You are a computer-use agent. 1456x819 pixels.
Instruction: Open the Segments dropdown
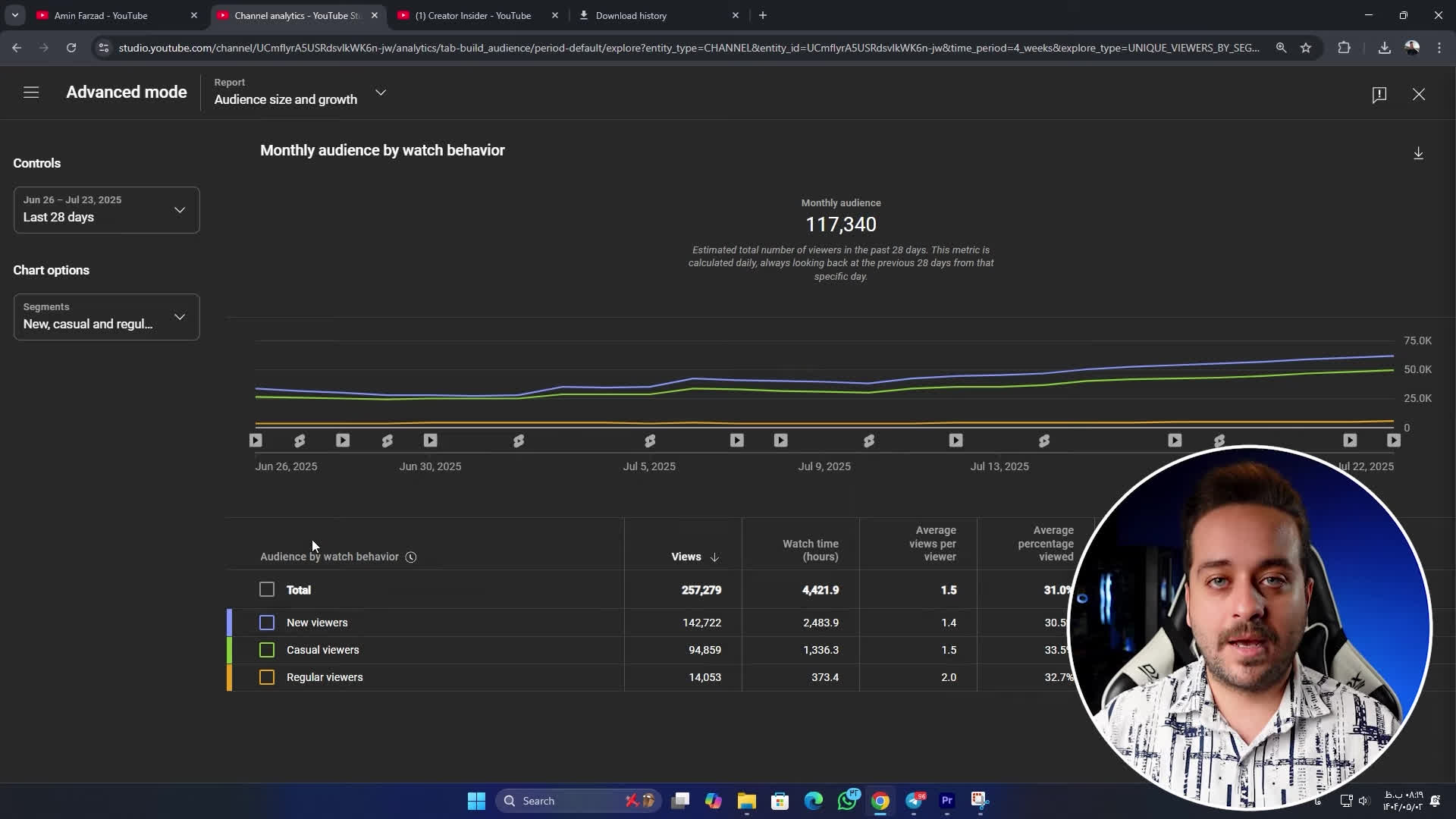coord(107,317)
